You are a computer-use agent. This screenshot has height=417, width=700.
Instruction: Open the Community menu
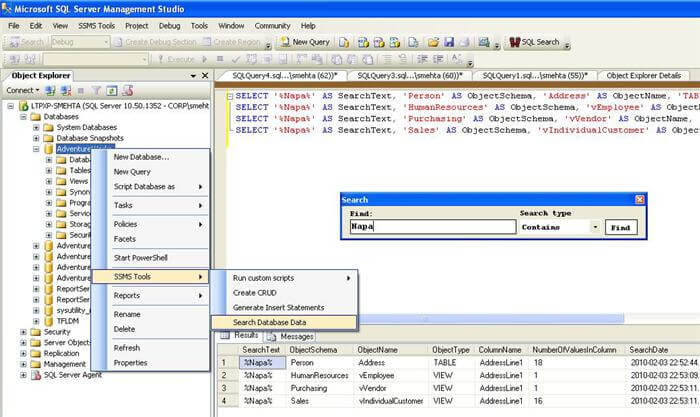(272, 26)
